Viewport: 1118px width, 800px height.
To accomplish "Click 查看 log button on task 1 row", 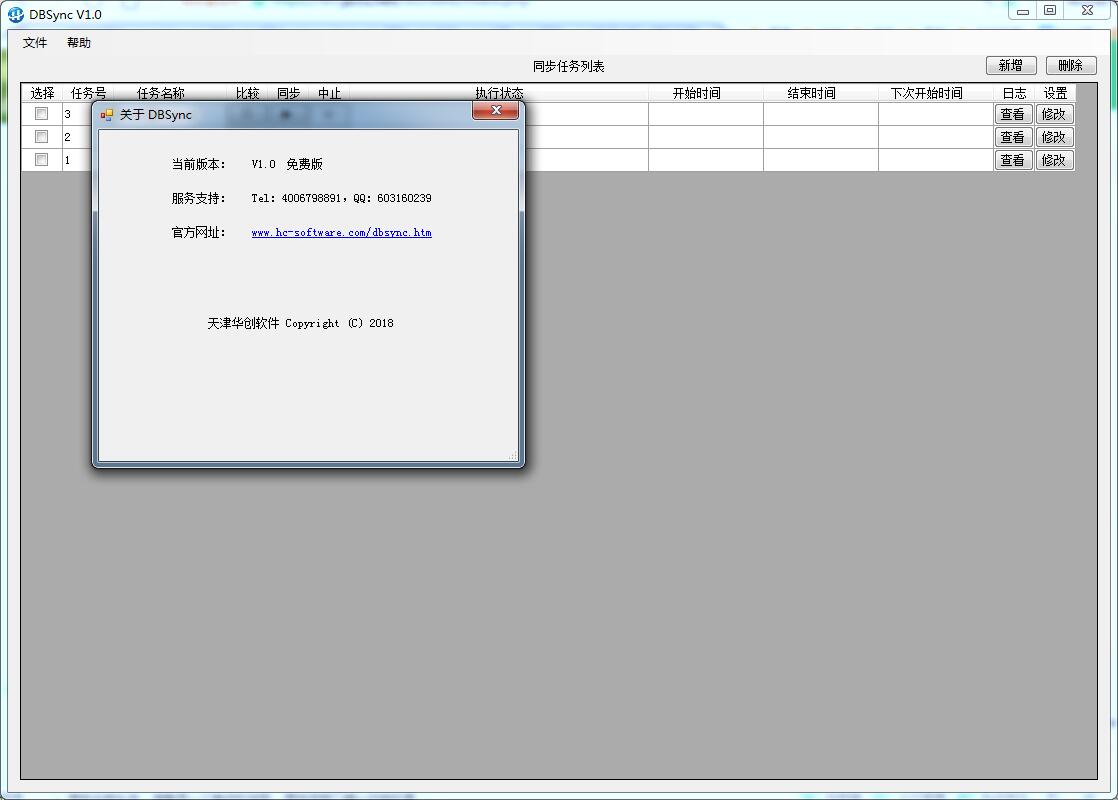I will pyautogui.click(x=1013, y=159).
